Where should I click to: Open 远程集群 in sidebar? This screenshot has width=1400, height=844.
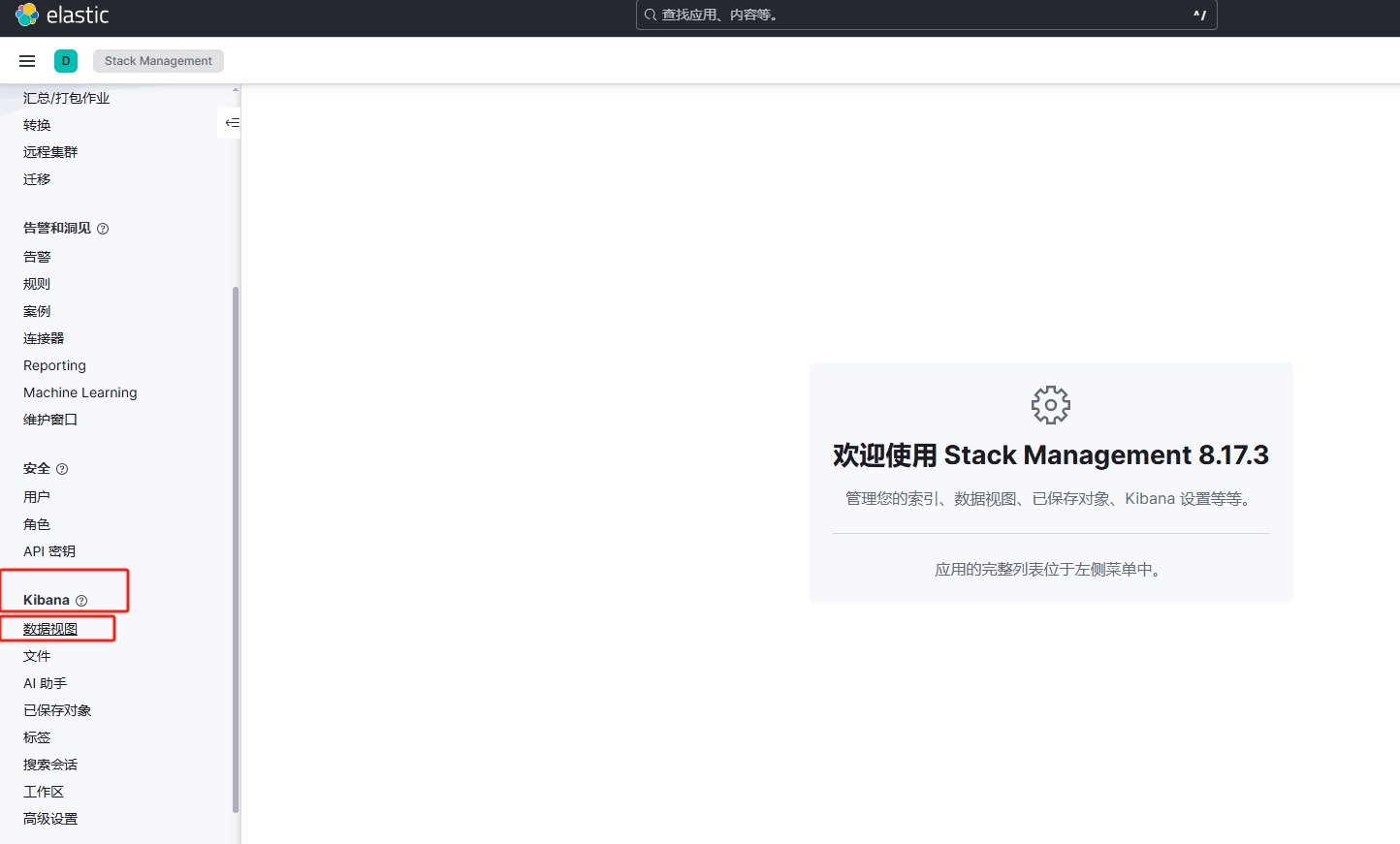[50, 152]
